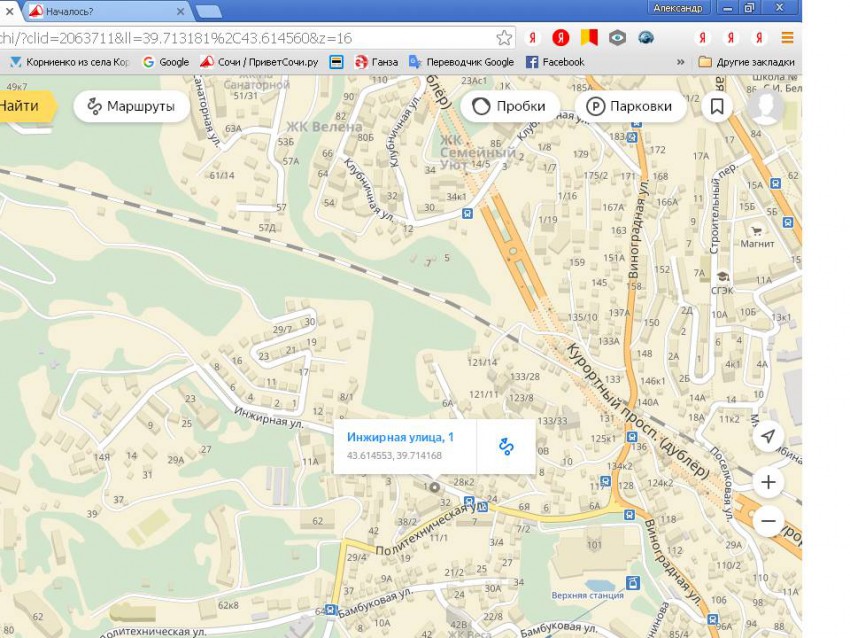Click the Верхняя станция cable car icon
Viewport: 850px width, 638px height.
630,582
